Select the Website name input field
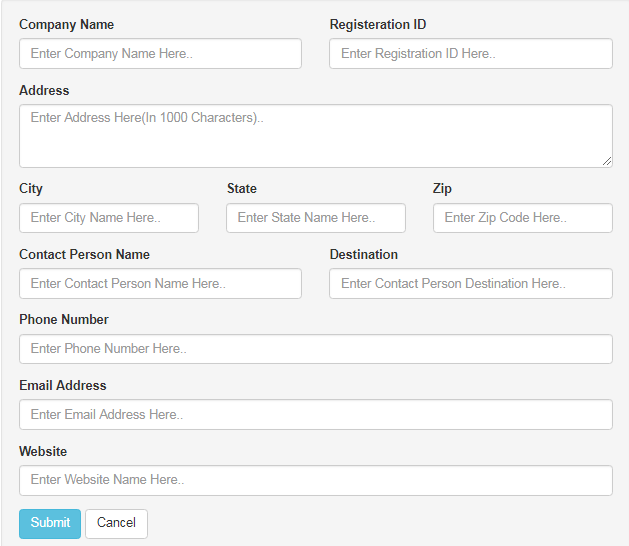 (x=315, y=480)
